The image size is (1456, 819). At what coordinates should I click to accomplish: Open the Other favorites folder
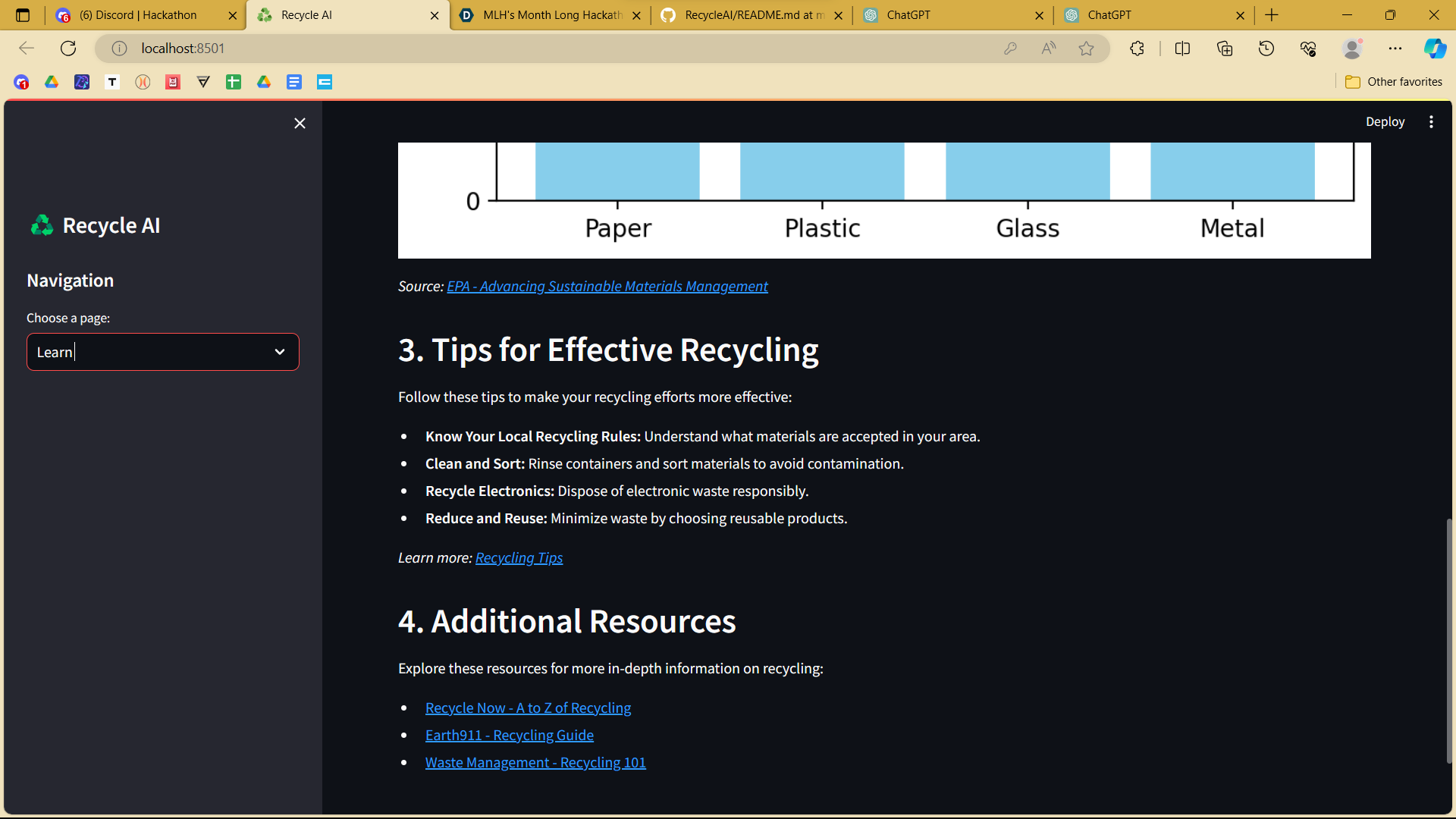1394,82
